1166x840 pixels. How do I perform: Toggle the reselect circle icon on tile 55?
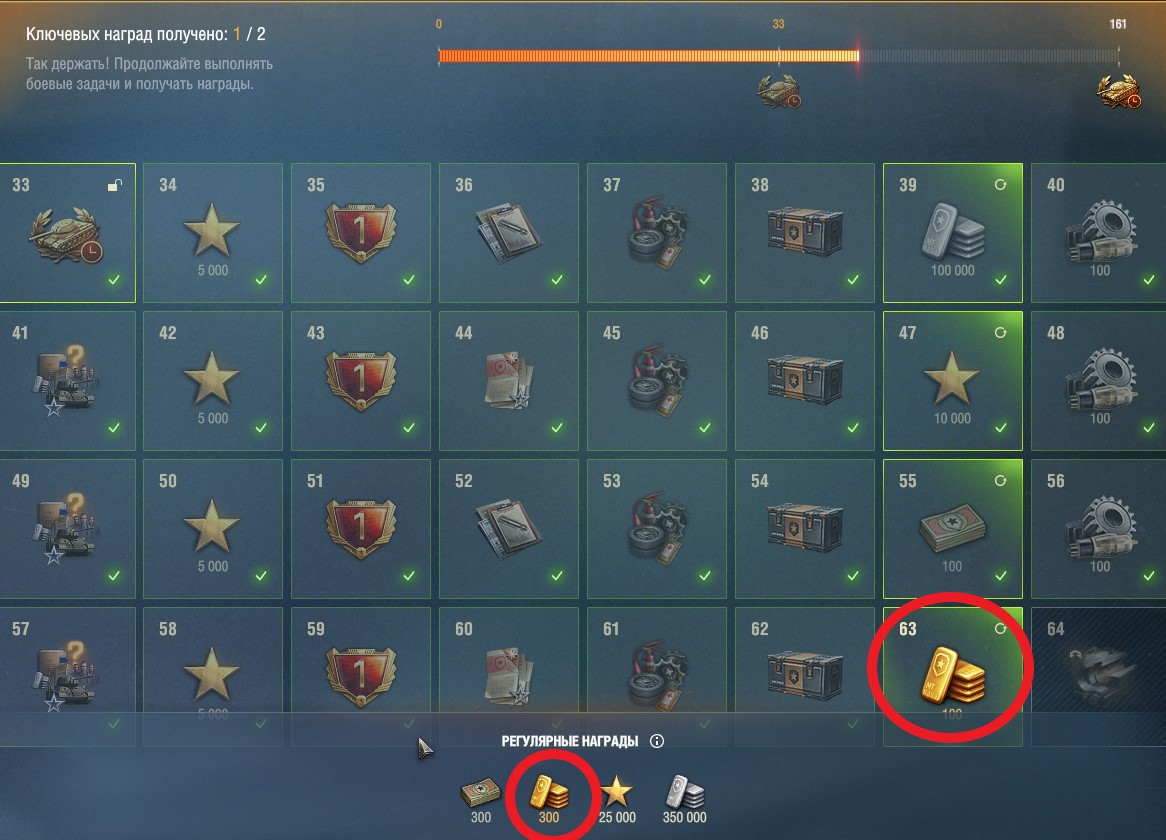point(1000,481)
